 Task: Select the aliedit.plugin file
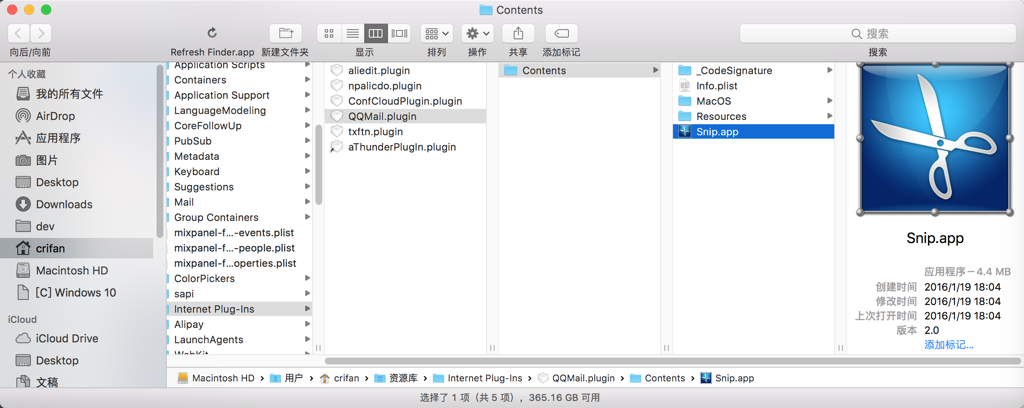coord(406,71)
